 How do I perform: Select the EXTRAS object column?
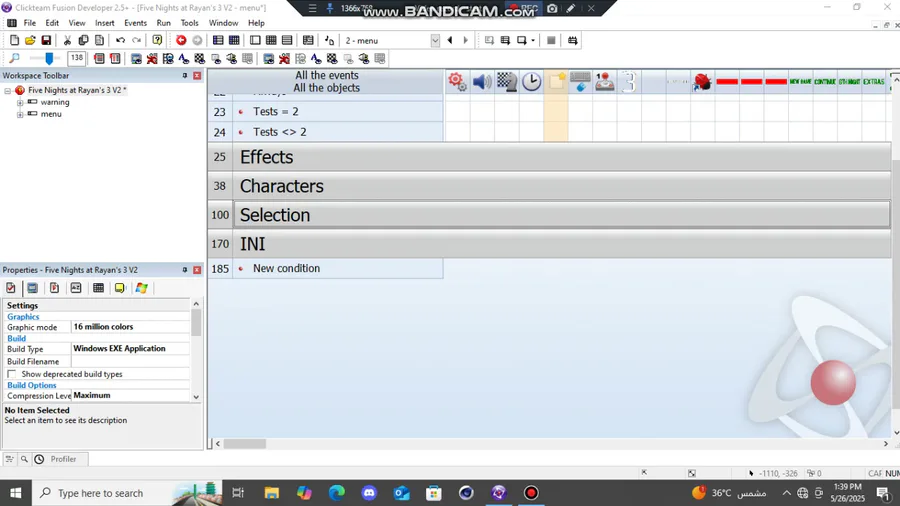click(x=874, y=81)
